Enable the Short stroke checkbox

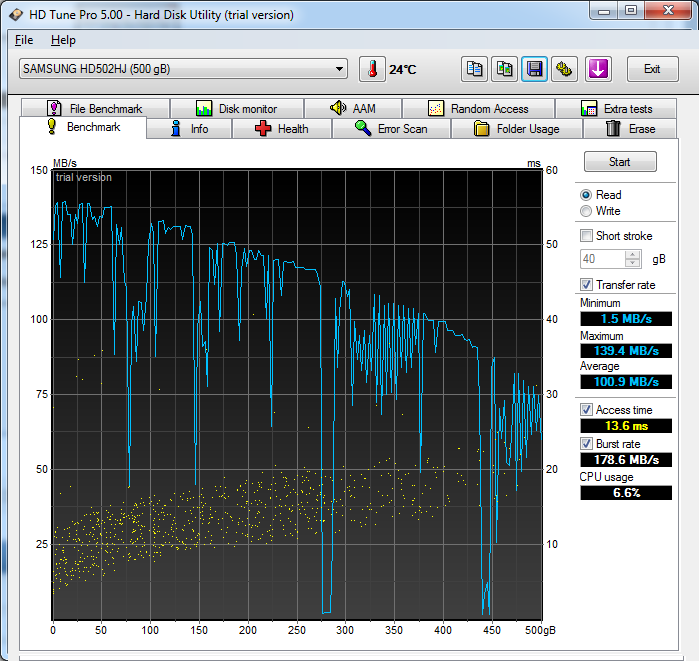(x=586, y=235)
